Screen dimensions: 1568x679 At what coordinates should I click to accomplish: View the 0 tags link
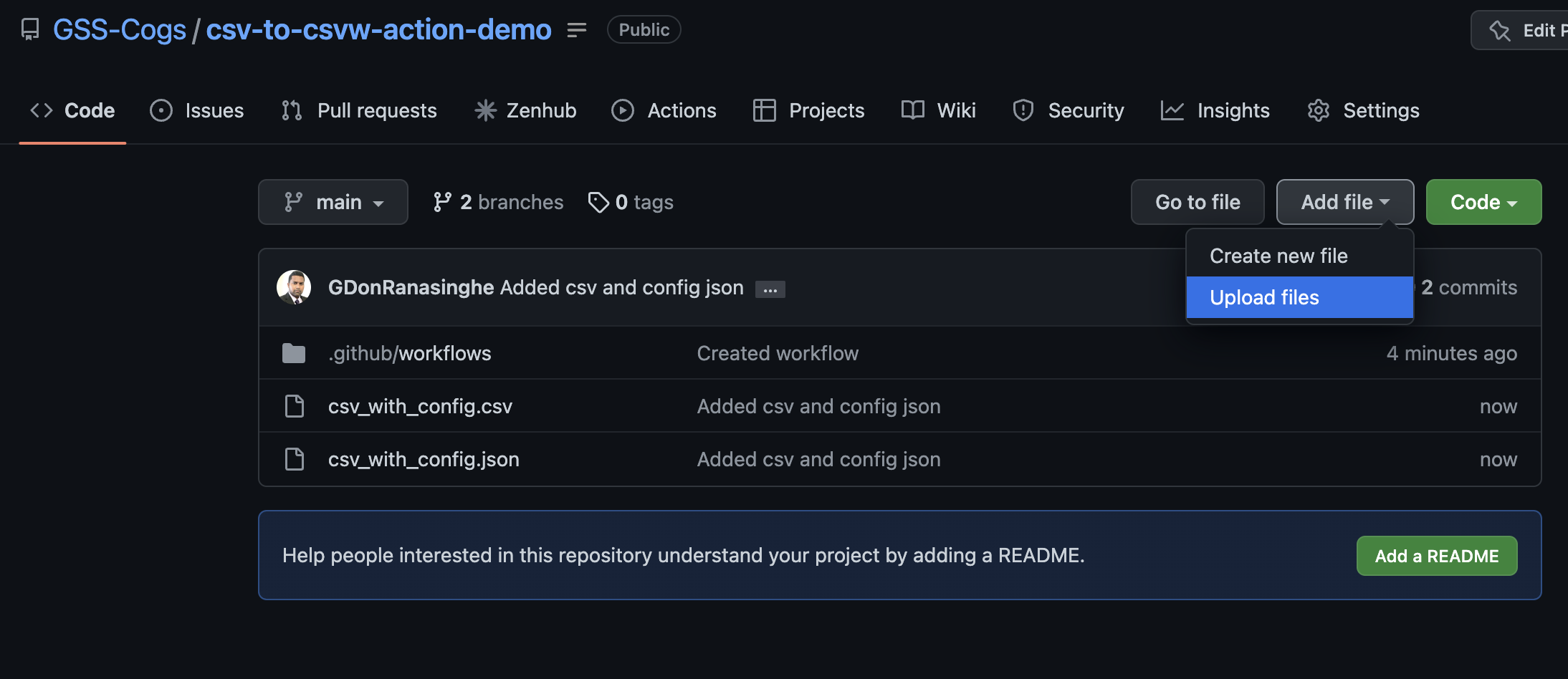click(x=631, y=202)
